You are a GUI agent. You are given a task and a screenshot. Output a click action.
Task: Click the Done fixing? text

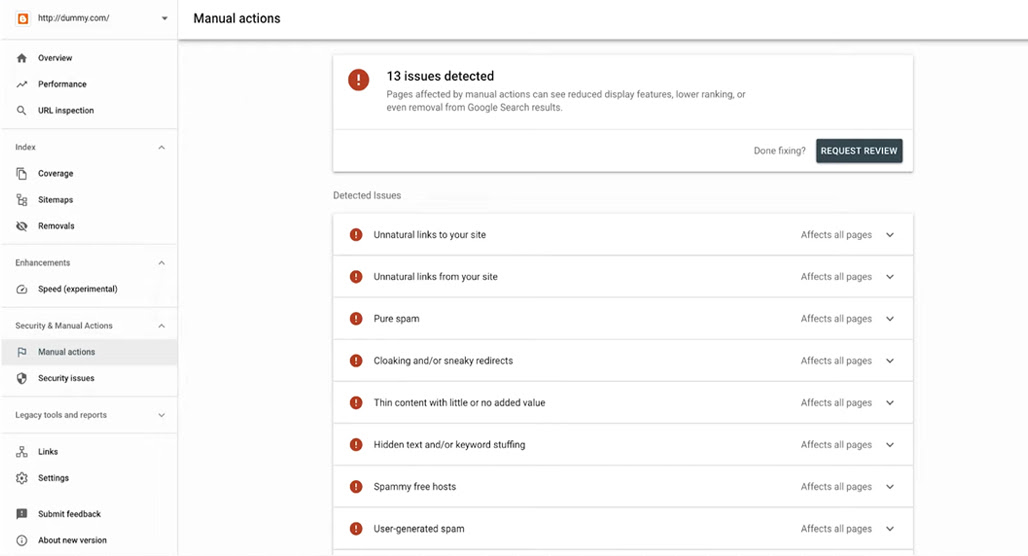[780, 151]
